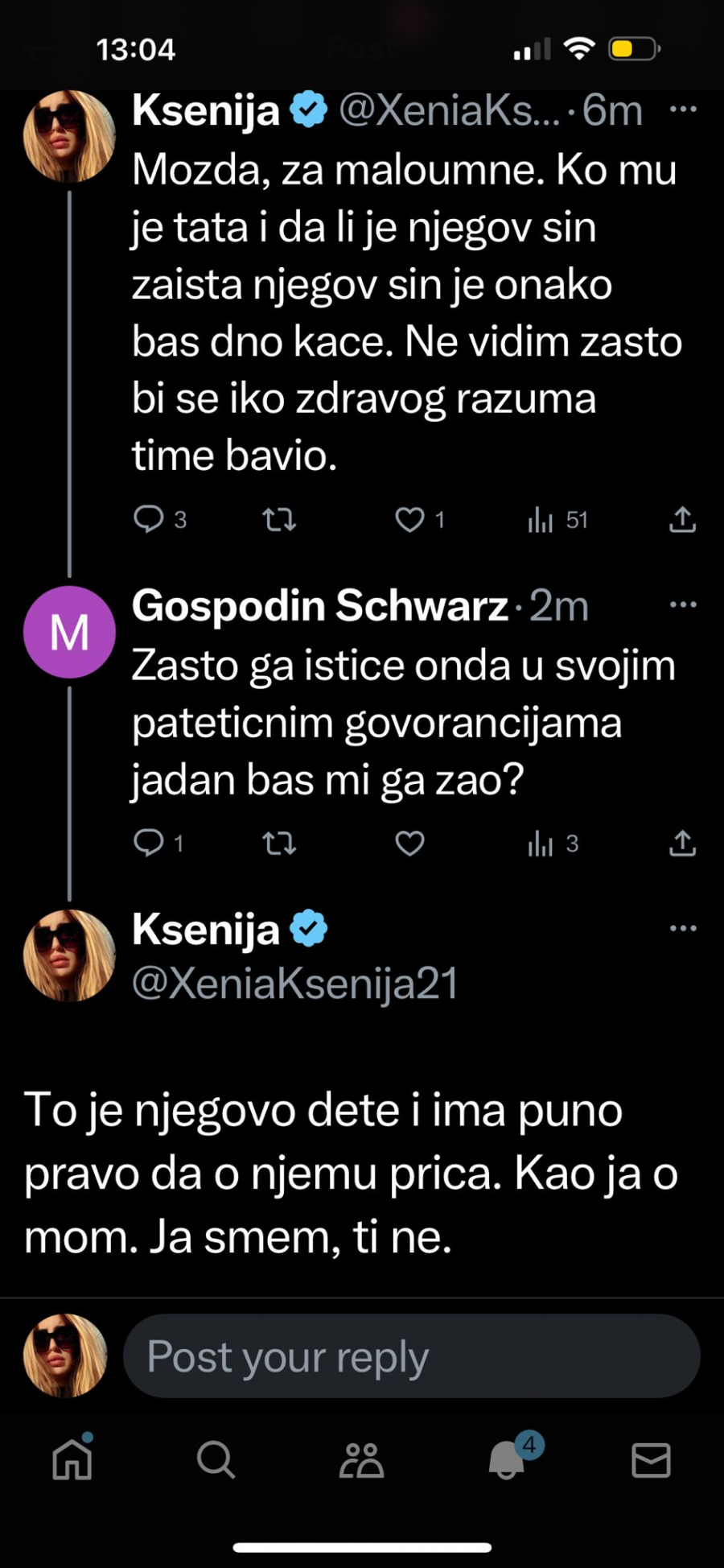Image resolution: width=724 pixels, height=1568 pixels.
Task: Open the three-dot menu on Ksenija's first tweet
Action: 682,109
